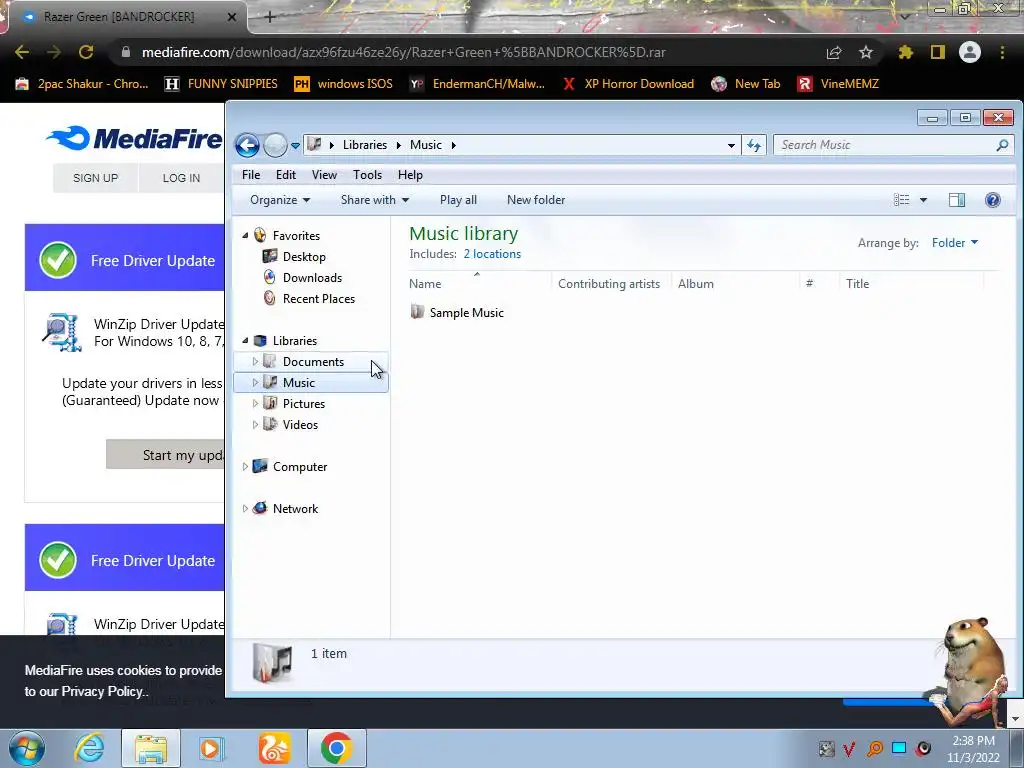Open Chrome three-dot menu
Image resolution: width=1024 pixels, height=768 pixels.
coord(1002,52)
